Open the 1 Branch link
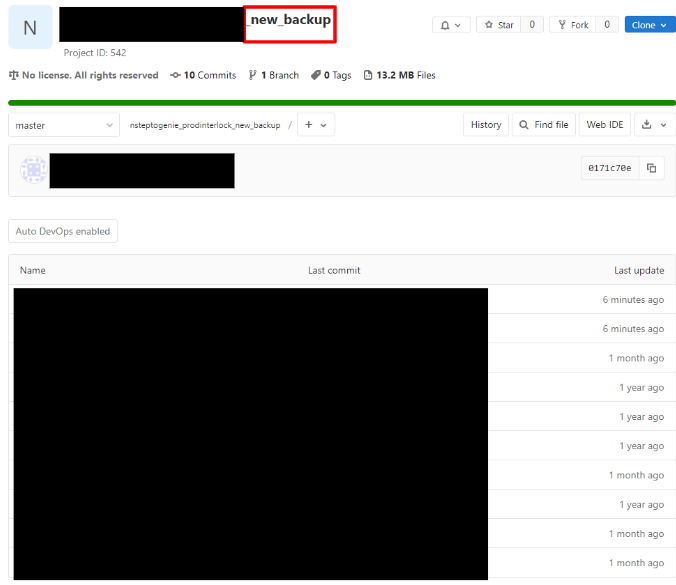 click(x=274, y=75)
